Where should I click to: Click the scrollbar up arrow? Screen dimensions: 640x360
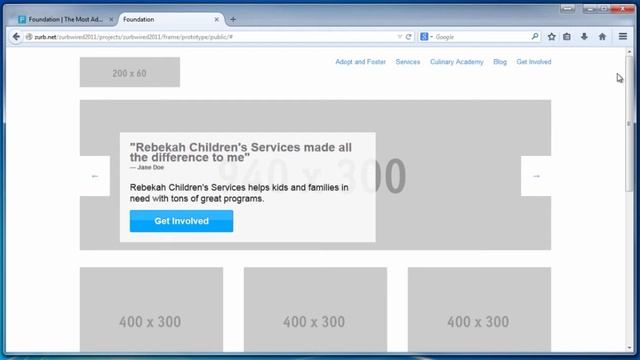[x=629, y=51]
